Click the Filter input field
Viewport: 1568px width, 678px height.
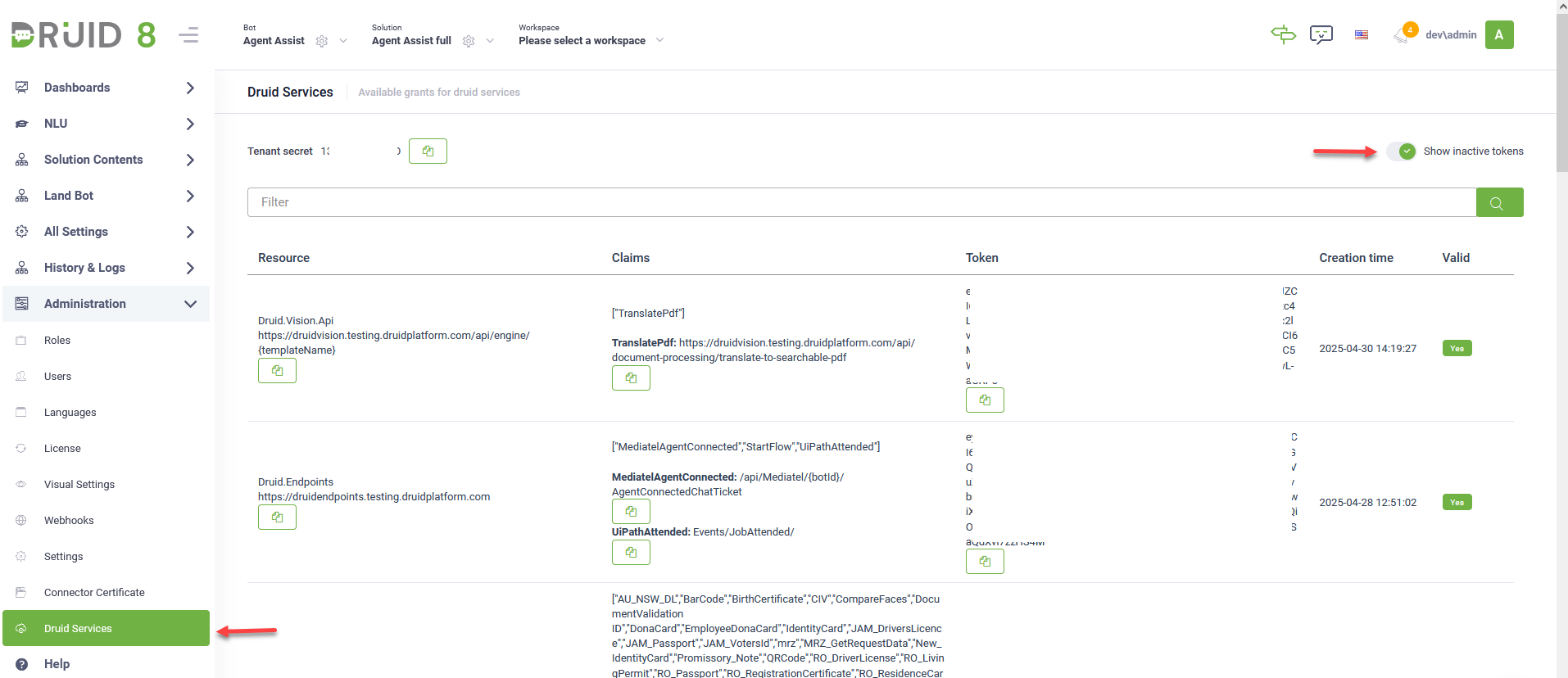pyautogui.click(x=862, y=202)
